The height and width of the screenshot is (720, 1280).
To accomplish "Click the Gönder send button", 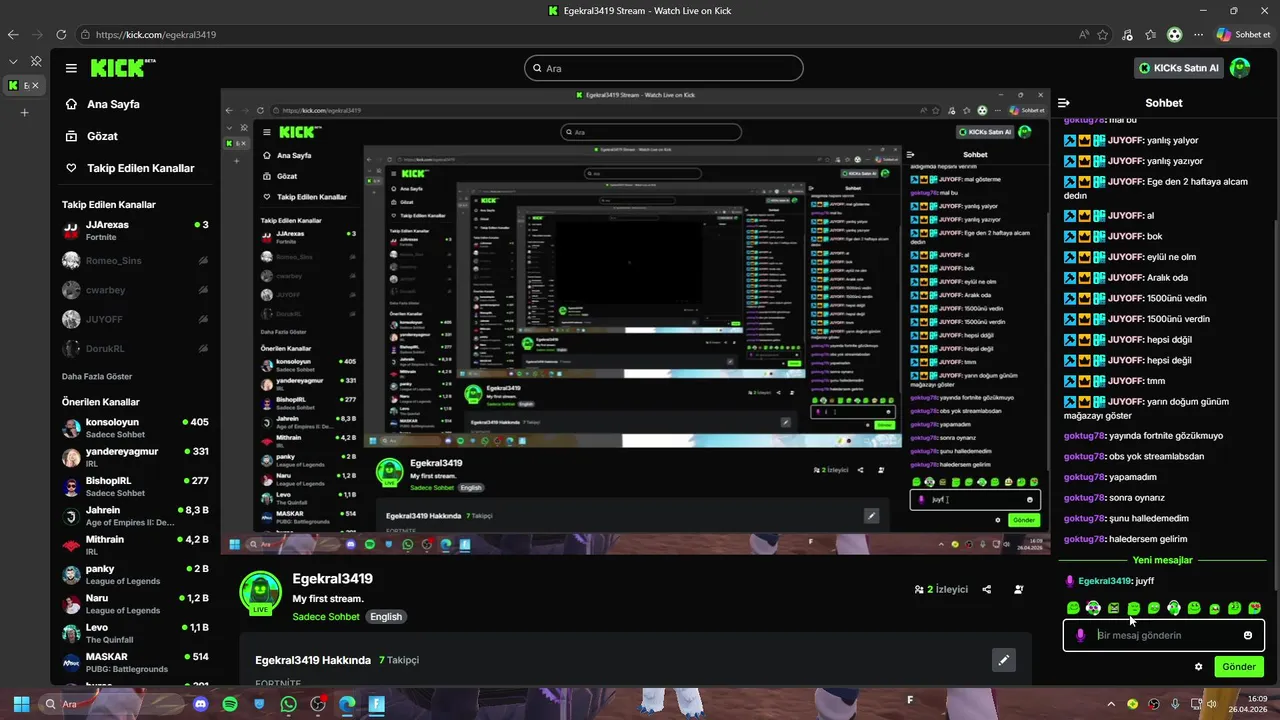I will [x=1239, y=667].
